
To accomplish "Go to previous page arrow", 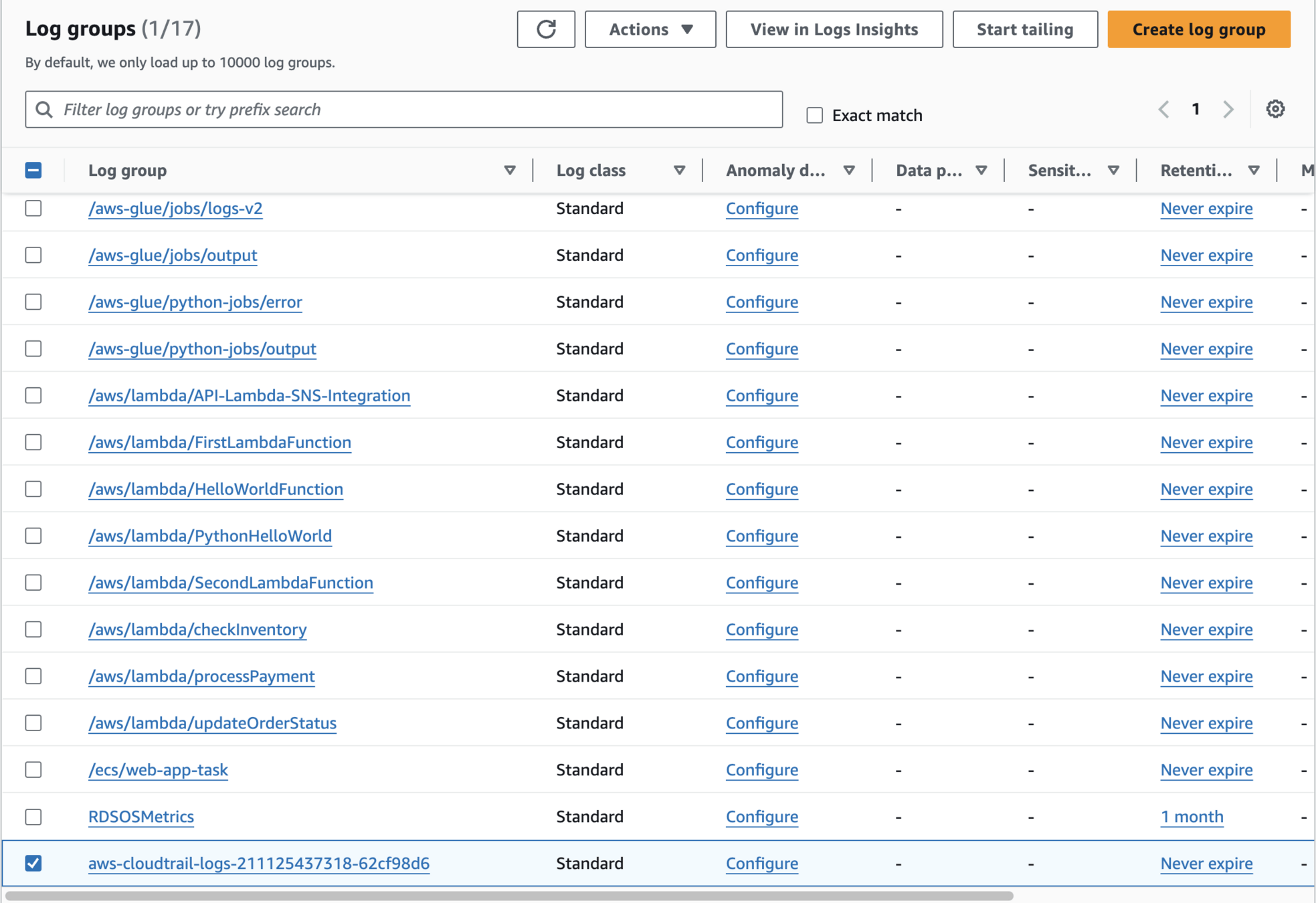I will click(1164, 109).
